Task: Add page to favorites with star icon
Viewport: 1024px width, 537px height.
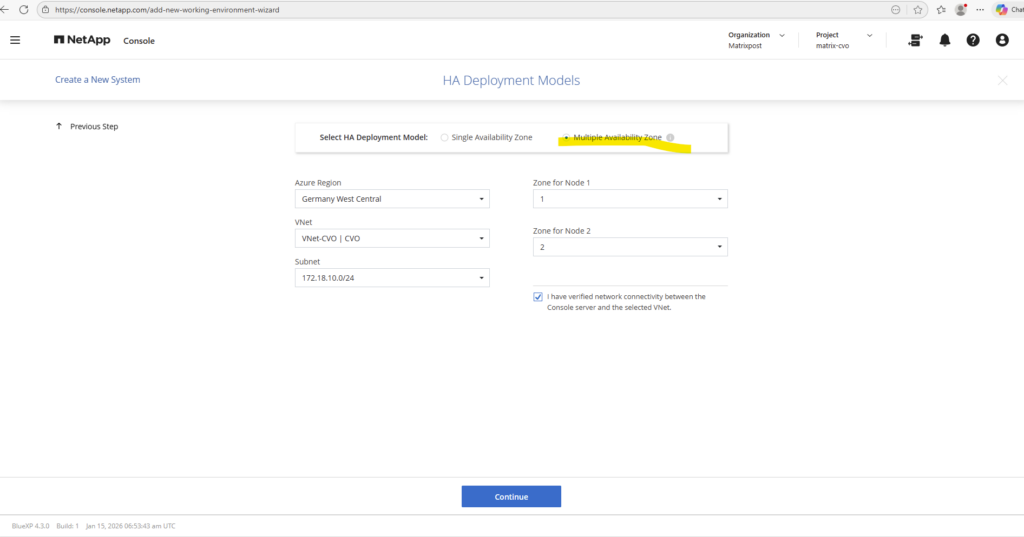Action: tap(917, 9)
